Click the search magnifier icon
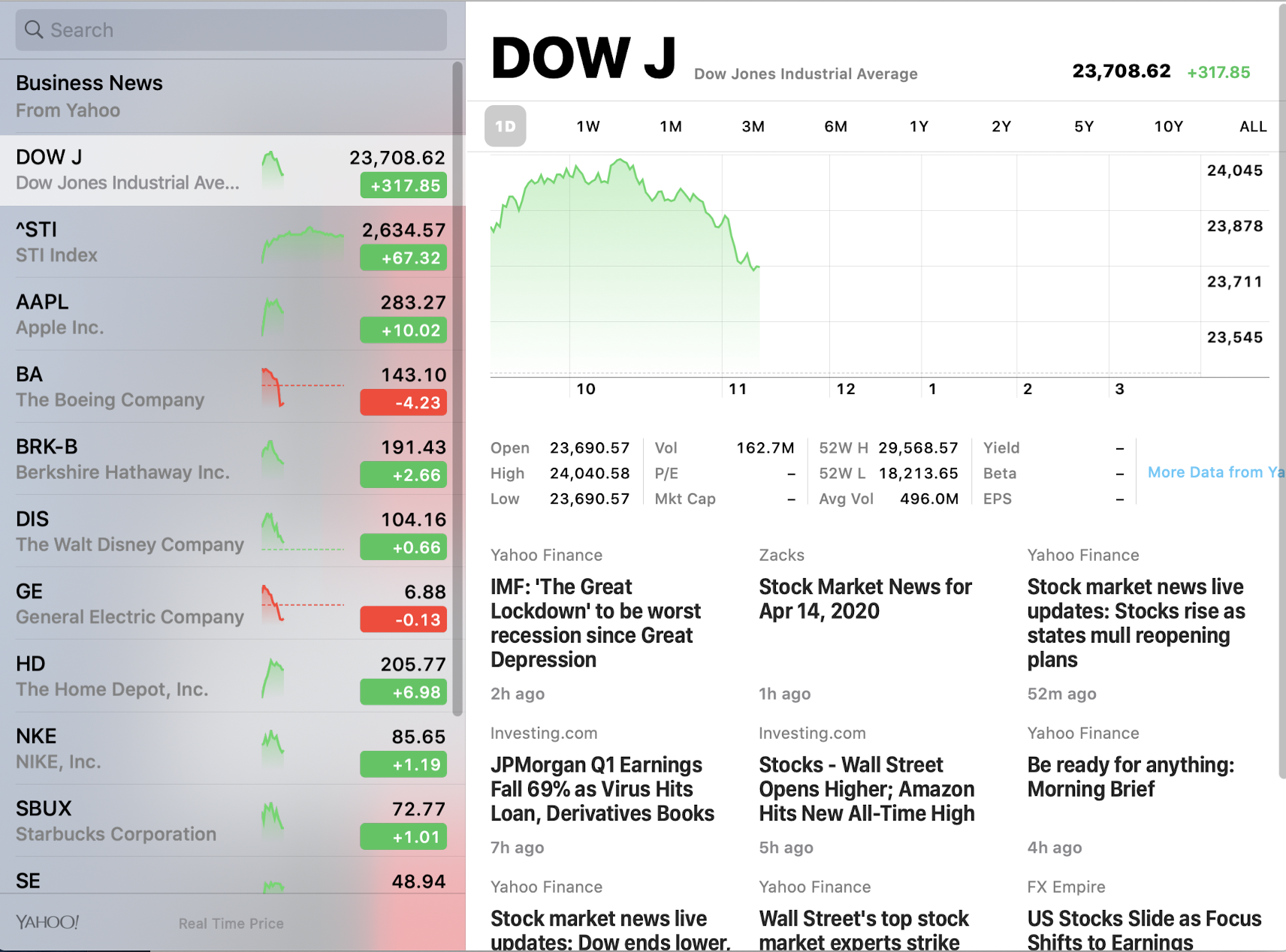Viewport: 1286px width, 952px height. click(x=33, y=29)
